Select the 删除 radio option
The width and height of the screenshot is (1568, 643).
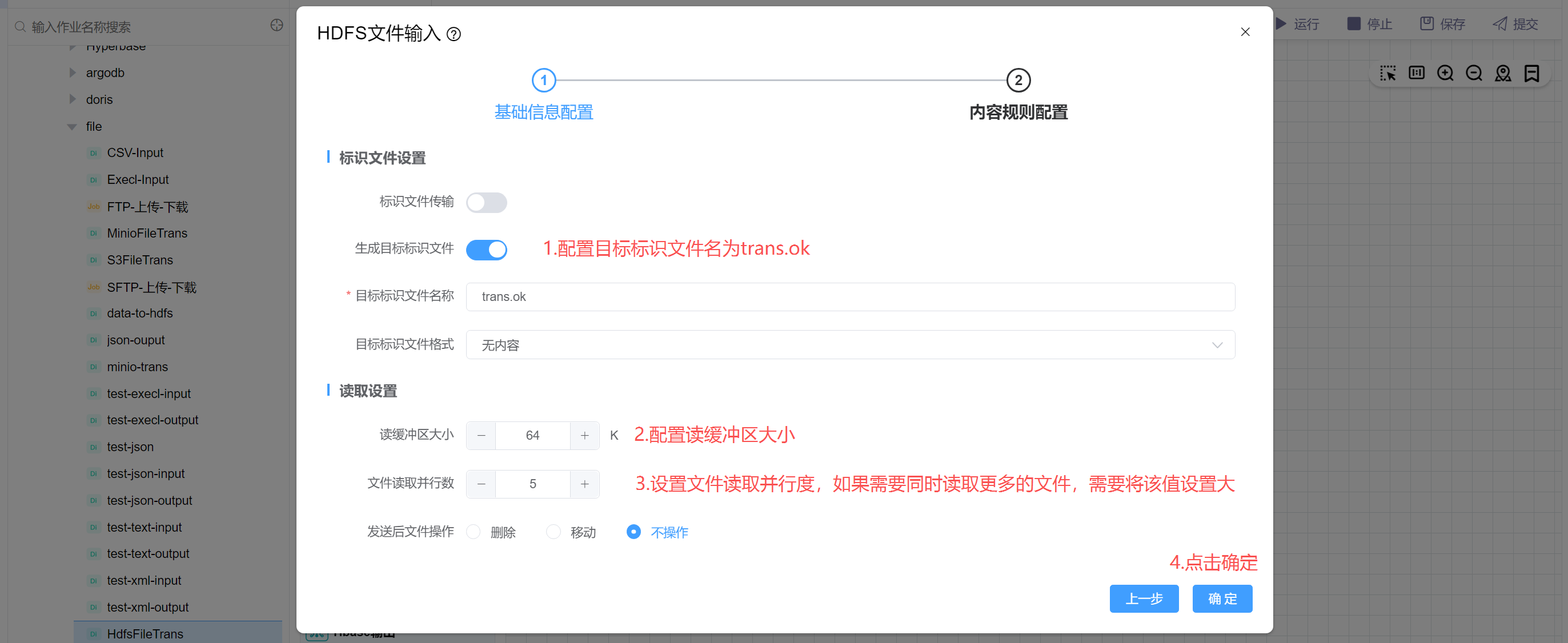tap(474, 532)
